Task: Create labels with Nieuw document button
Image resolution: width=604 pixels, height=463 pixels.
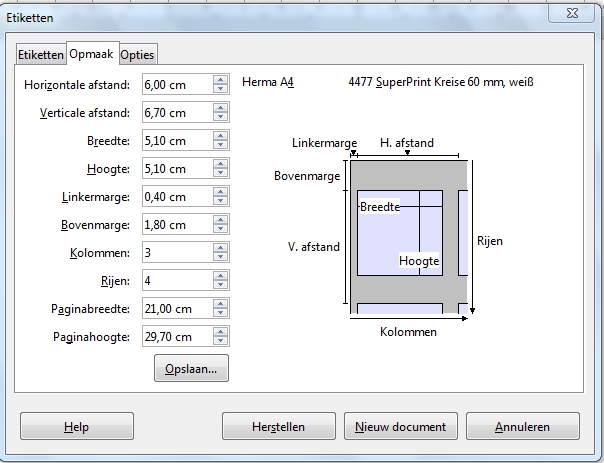Action: (x=400, y=427)
